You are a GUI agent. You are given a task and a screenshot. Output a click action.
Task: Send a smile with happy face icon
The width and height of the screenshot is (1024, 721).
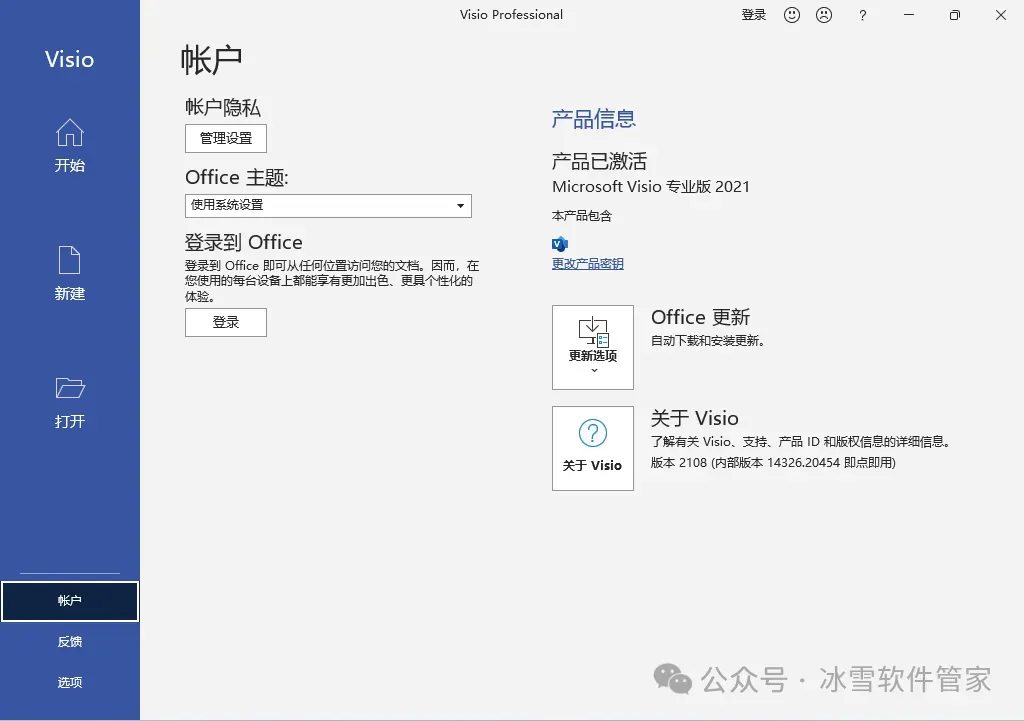[x=792, y=15]
